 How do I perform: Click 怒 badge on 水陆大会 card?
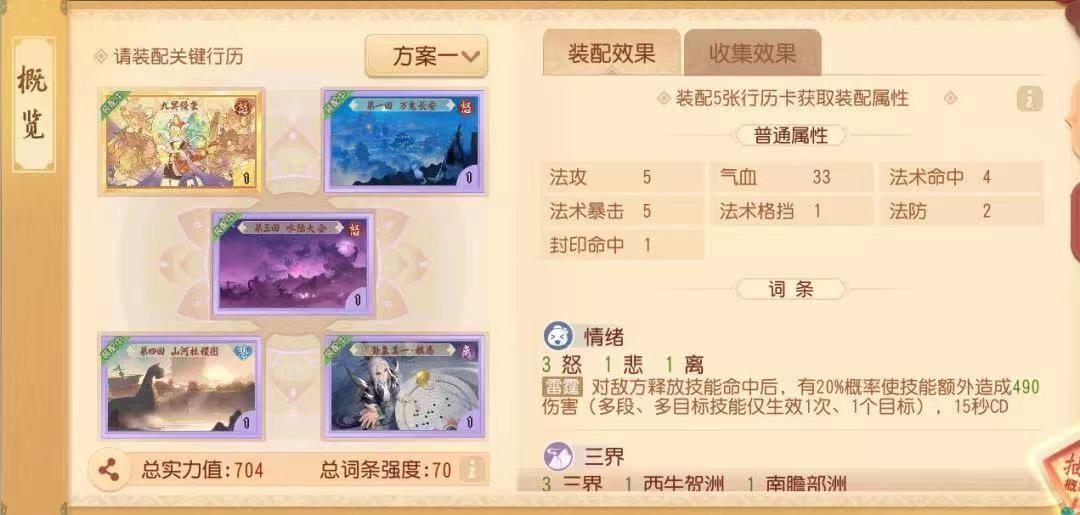tap(355, 231)
